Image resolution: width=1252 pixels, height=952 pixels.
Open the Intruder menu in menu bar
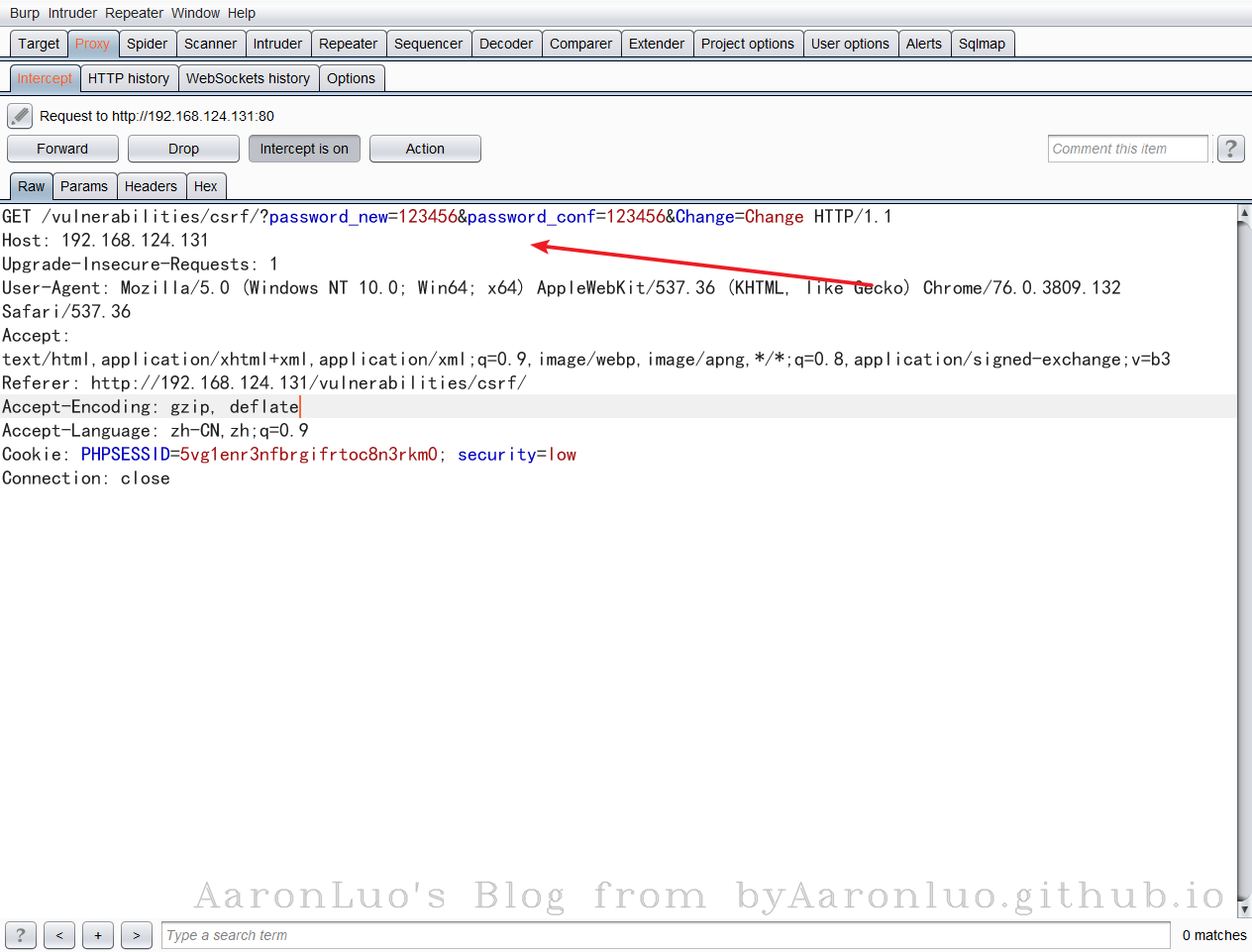72,13
